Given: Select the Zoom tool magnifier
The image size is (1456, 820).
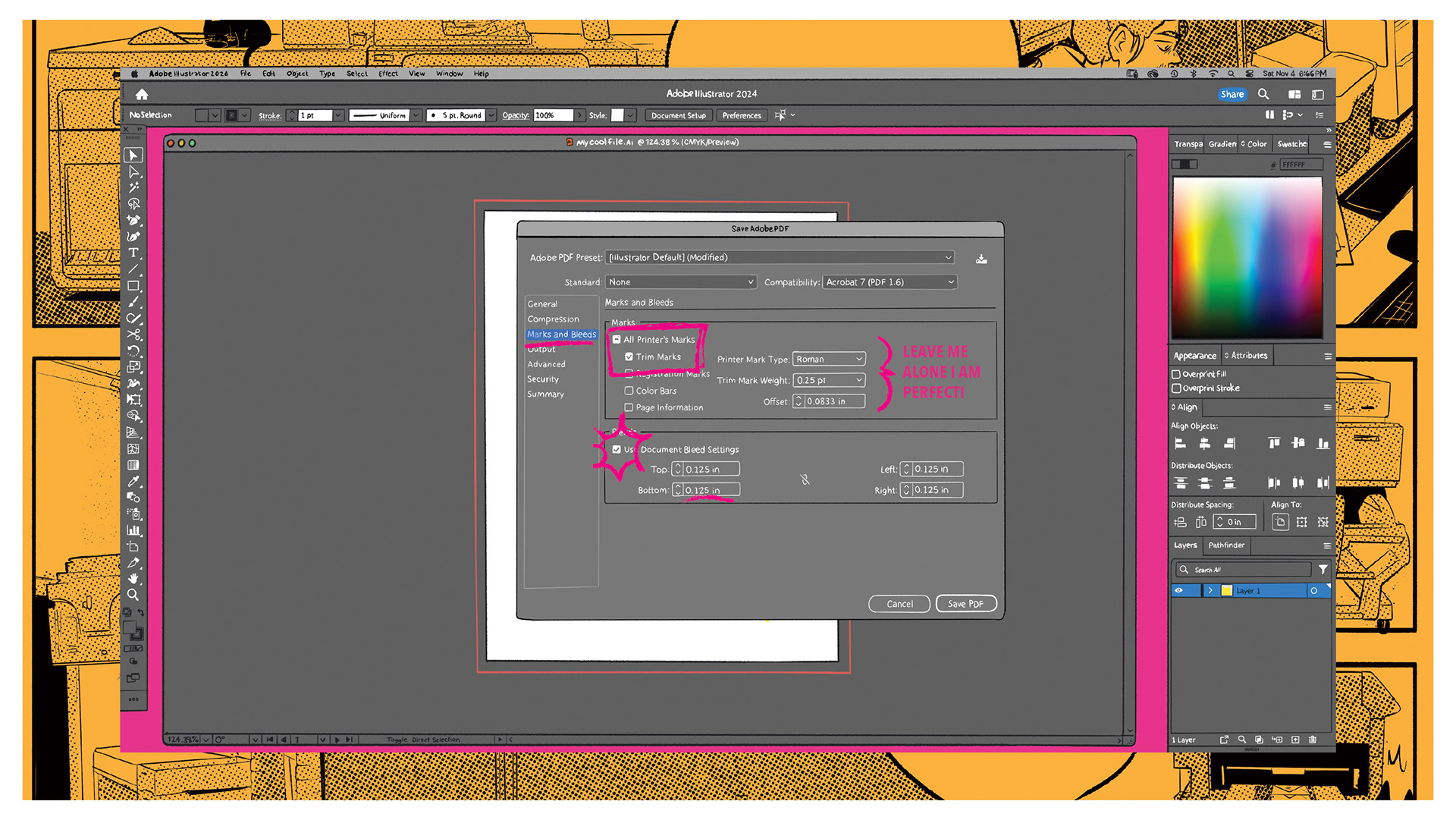Looking at the screenshot, I should pyautogui.click(x=133, y=595).
